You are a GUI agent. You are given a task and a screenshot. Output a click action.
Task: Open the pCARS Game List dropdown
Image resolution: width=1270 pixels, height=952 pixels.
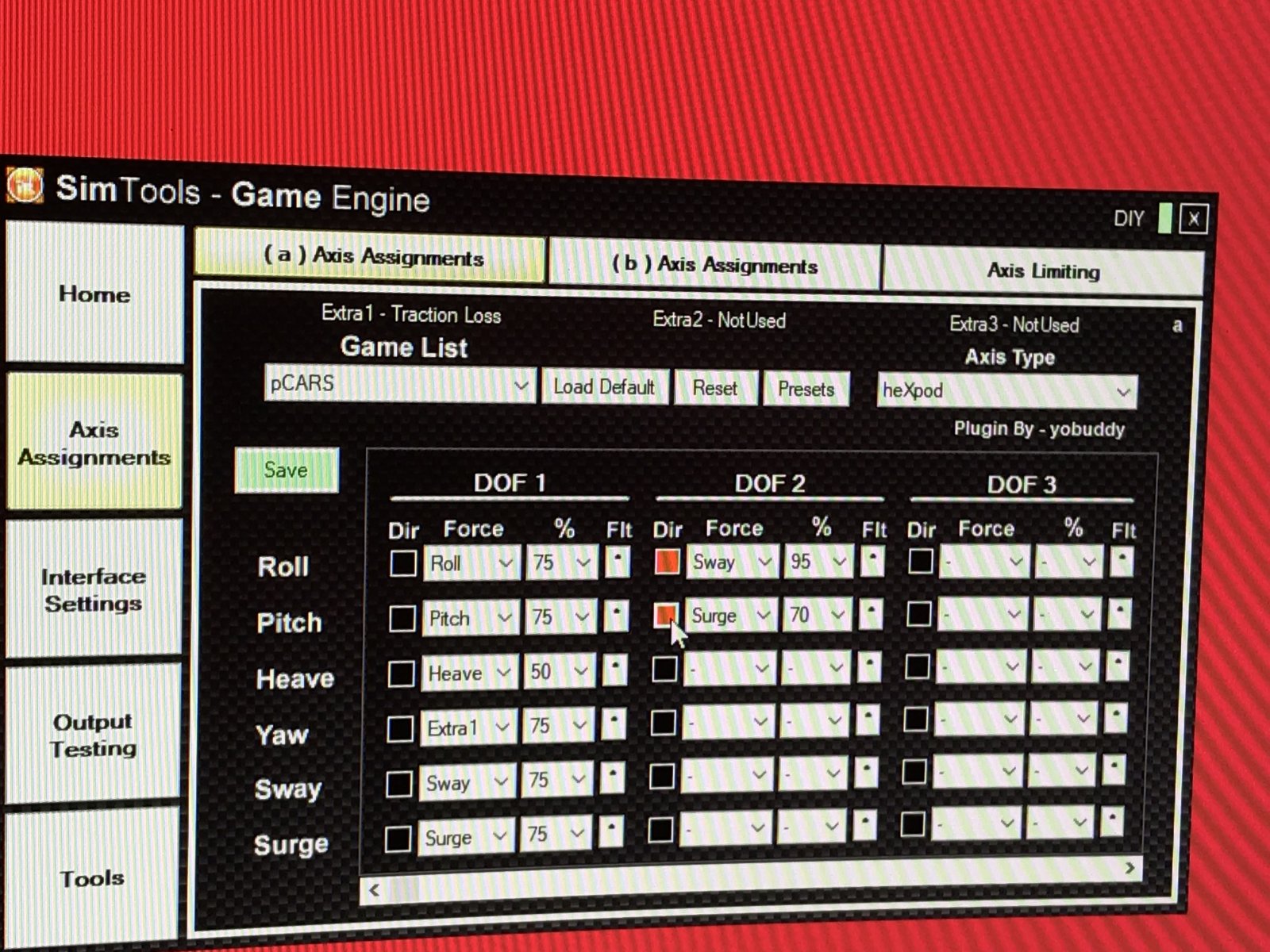coord(399,385)
